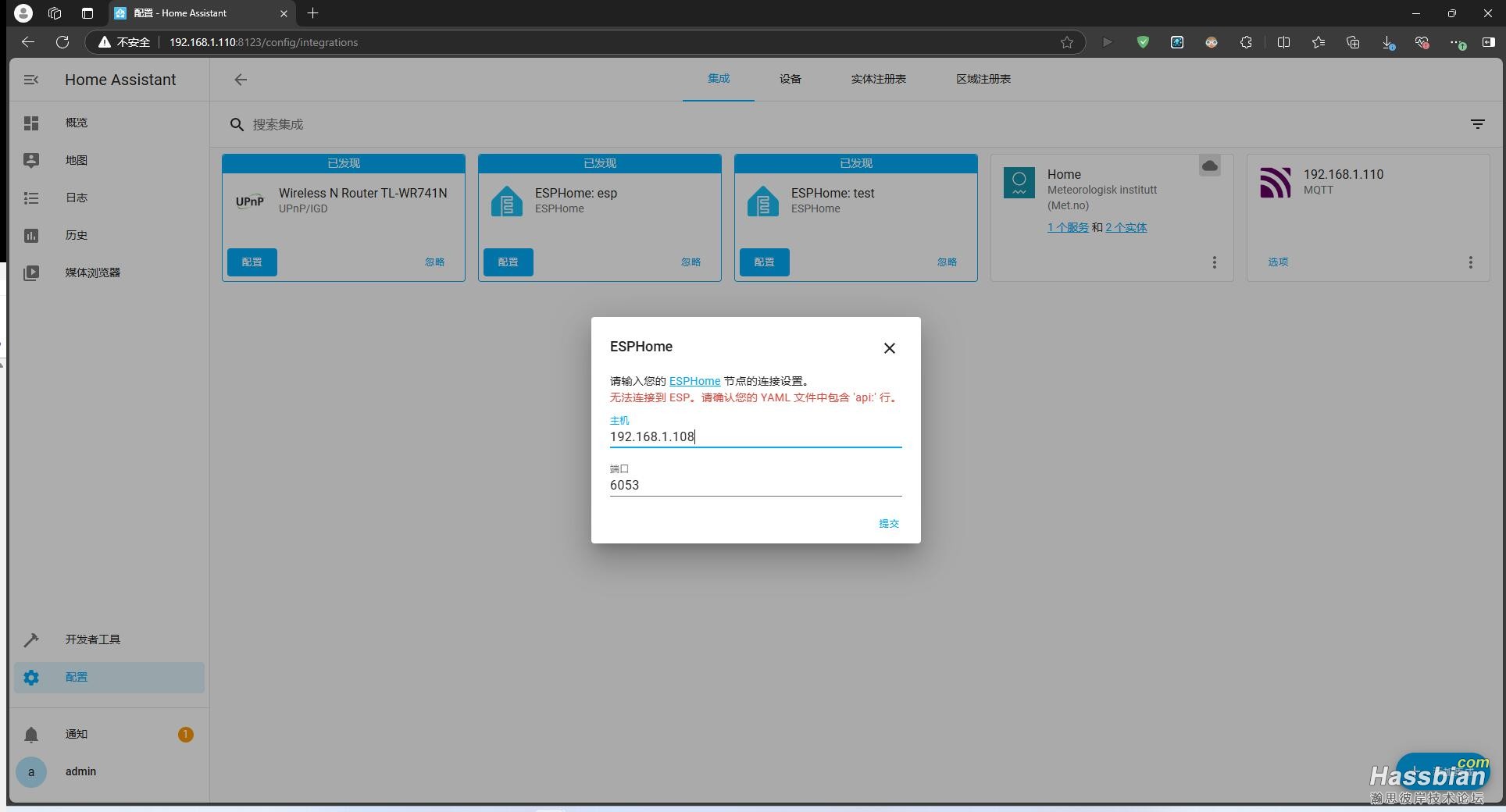Go back in the browser
This screenshot has width=1506, height=812.
pyautogui.click(x=28, y=42)
